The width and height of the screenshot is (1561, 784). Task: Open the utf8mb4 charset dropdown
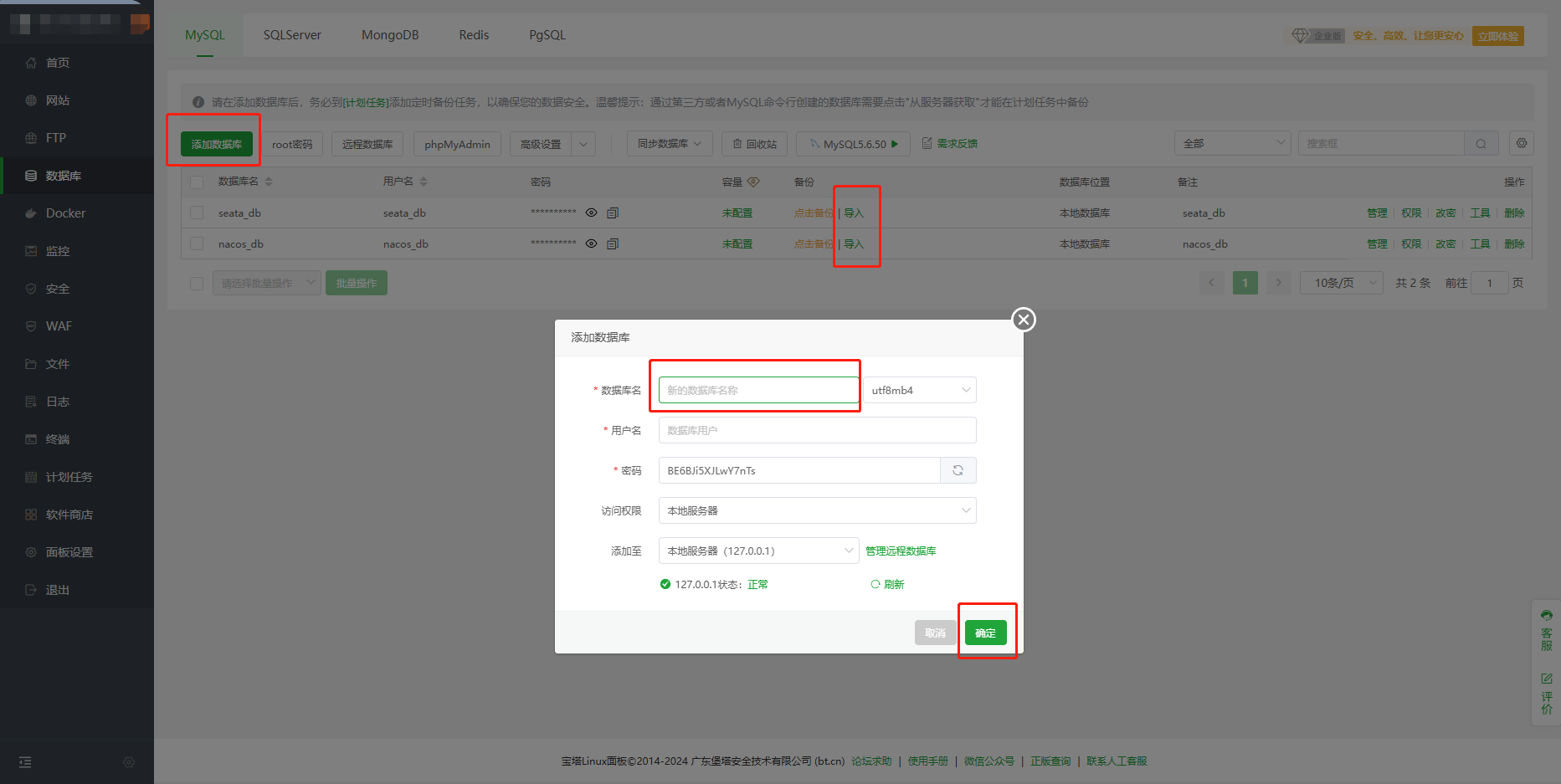coord(919,390)
